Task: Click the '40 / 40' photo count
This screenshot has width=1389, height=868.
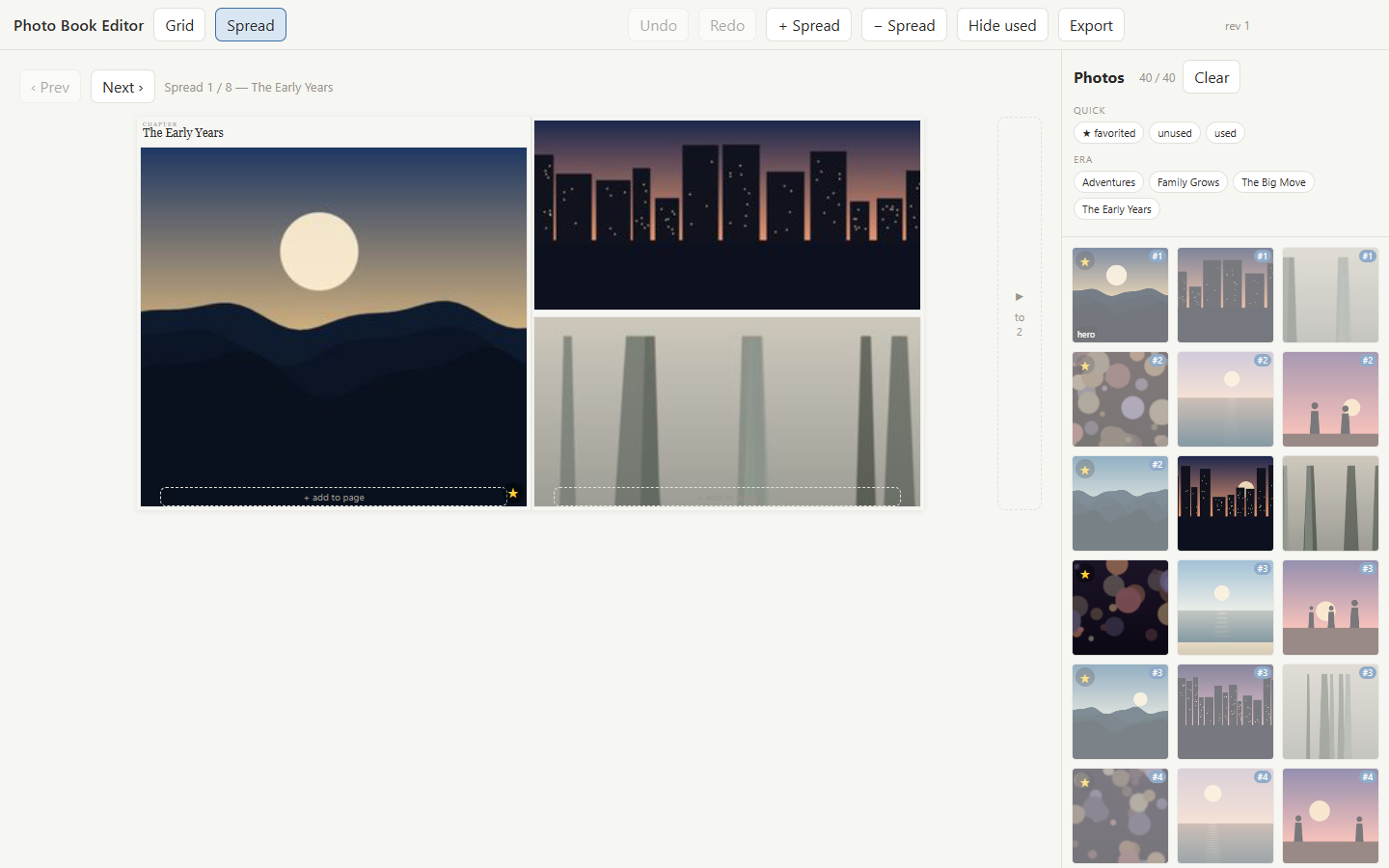Action: click(1157, 78)
